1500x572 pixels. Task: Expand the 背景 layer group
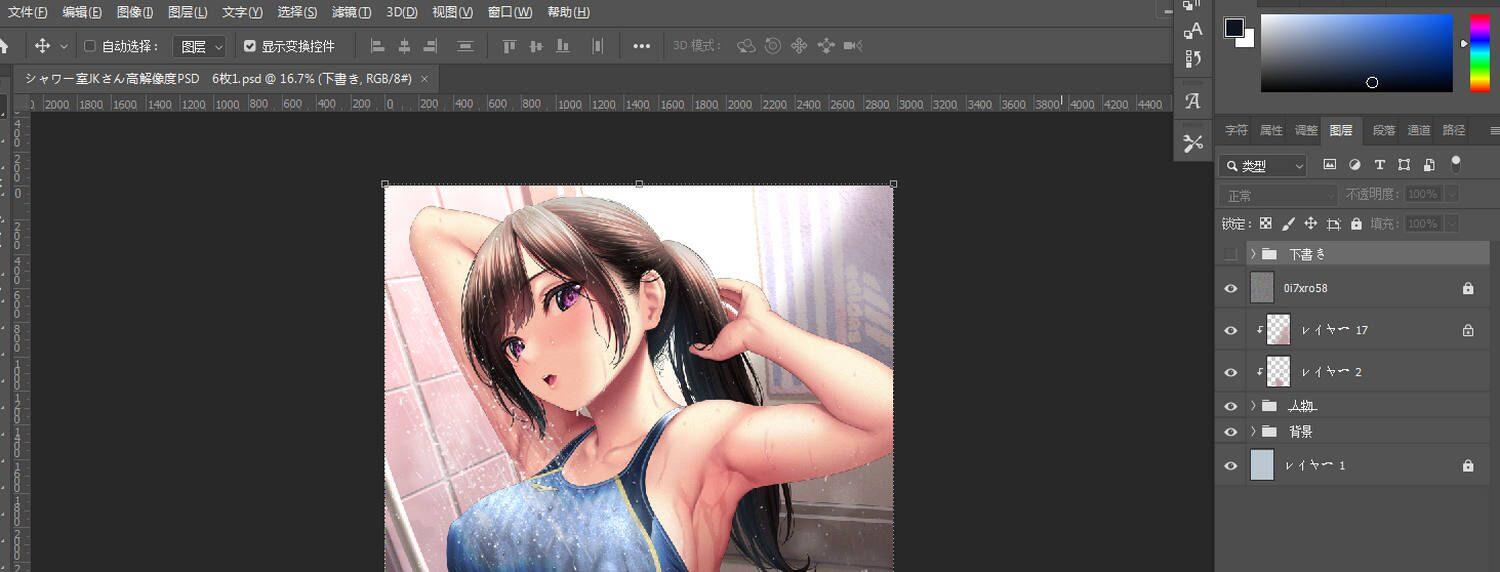(1253, 432)
